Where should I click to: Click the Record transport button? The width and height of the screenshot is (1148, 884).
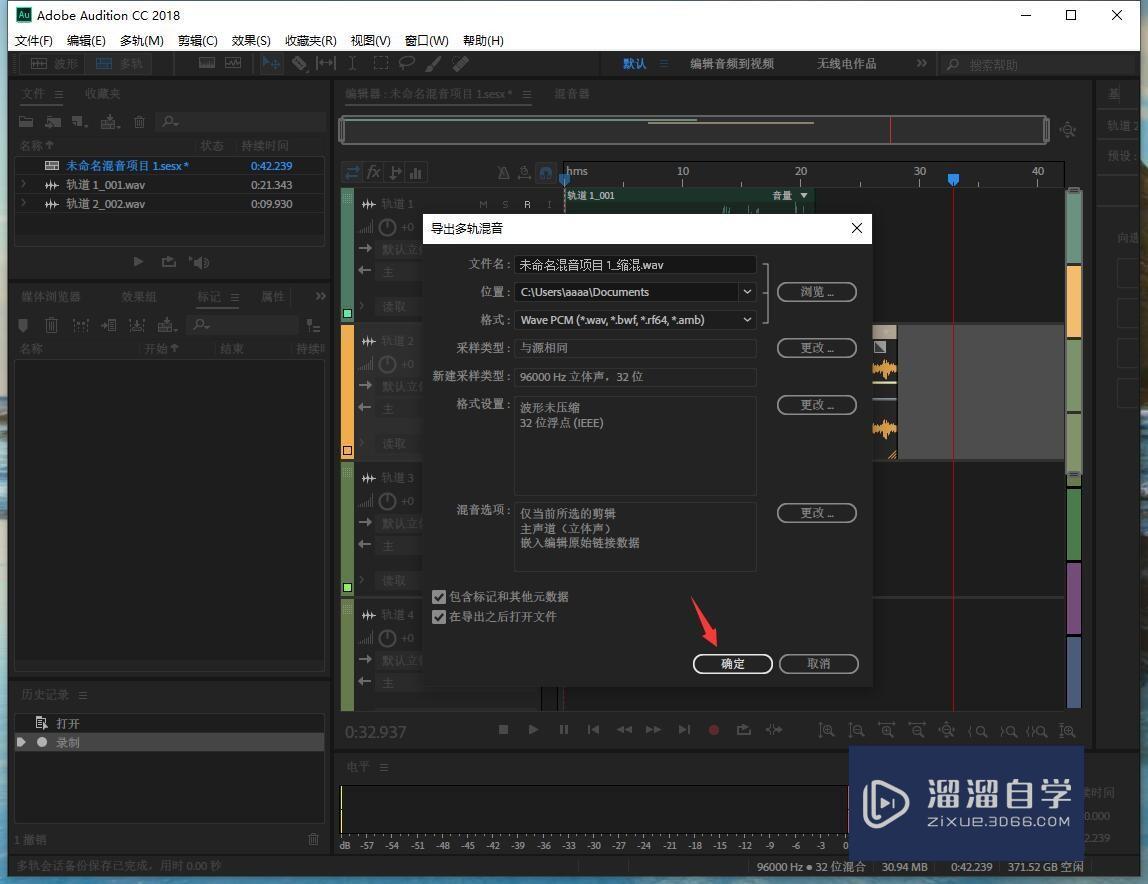pos(714,729)
